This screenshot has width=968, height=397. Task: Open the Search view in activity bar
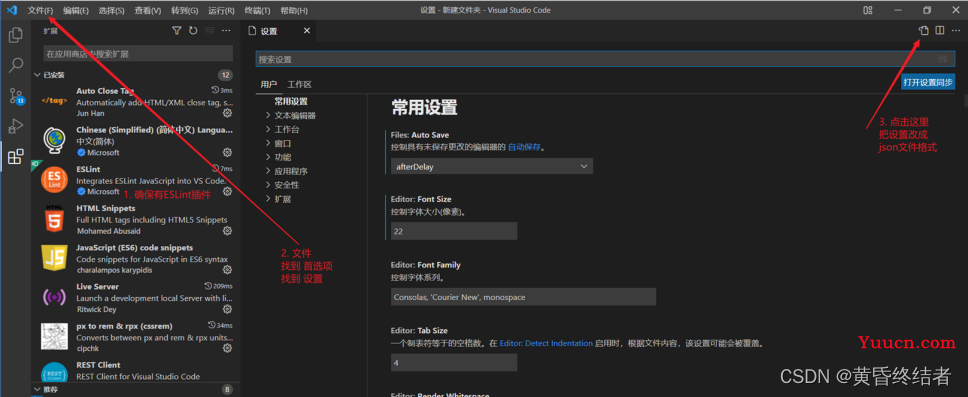(x=15, y=65)
